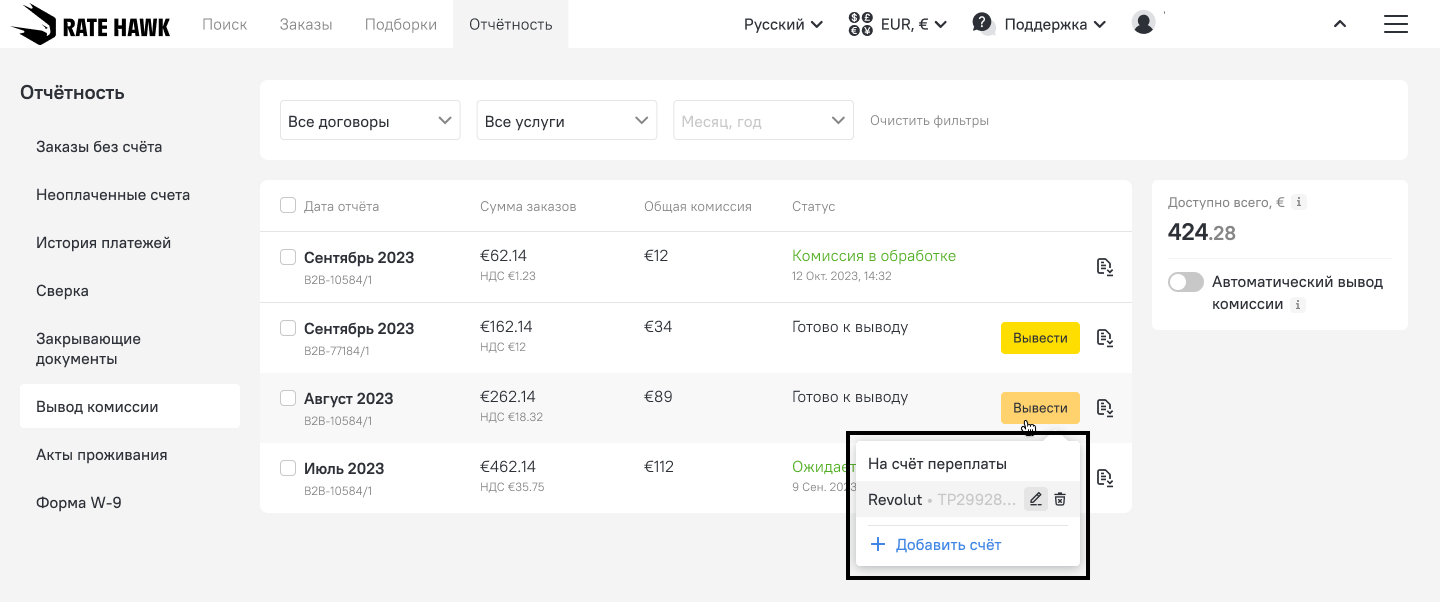This screenshot has width=1440, height=602.
Task: Open the hamburger menu icon
Action: click(x=1395, y=24)
